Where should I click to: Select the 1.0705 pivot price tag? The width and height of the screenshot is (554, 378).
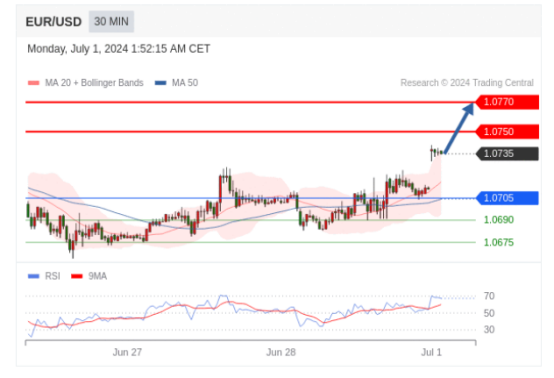507,198
